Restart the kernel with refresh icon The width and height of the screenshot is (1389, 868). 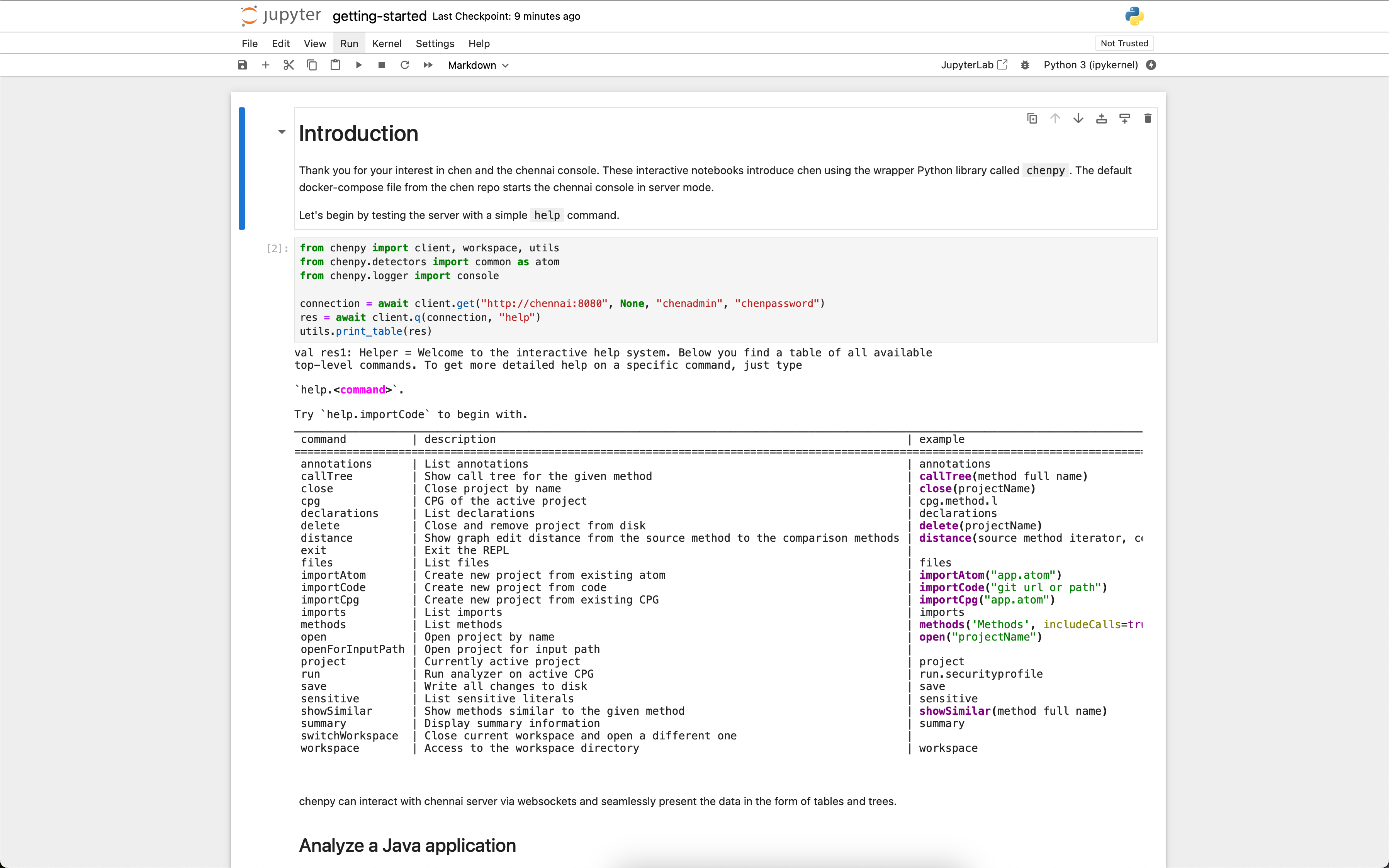click(x=405, y=65)
